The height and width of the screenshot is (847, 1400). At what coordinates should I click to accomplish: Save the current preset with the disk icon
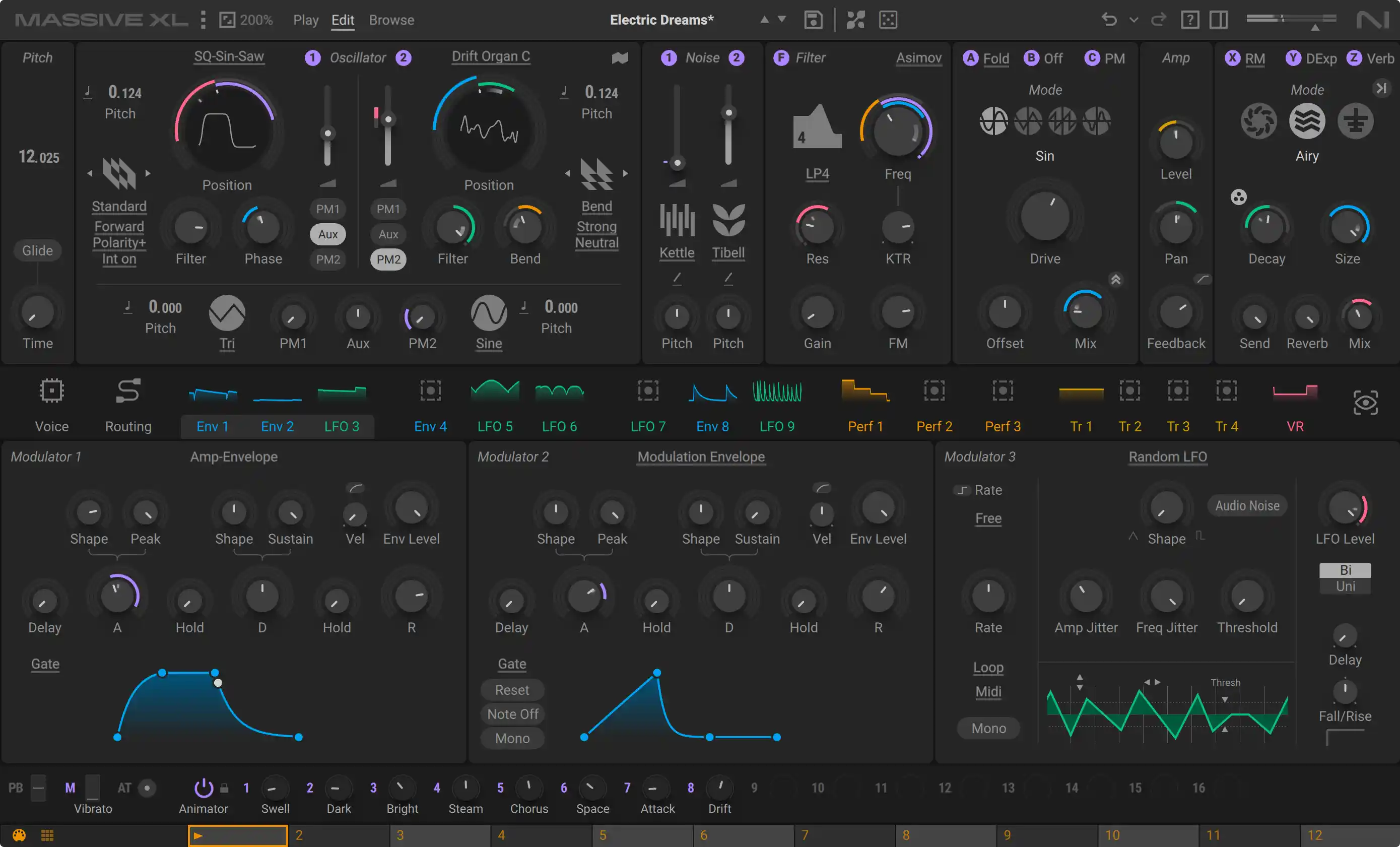(x=813, y=20)
